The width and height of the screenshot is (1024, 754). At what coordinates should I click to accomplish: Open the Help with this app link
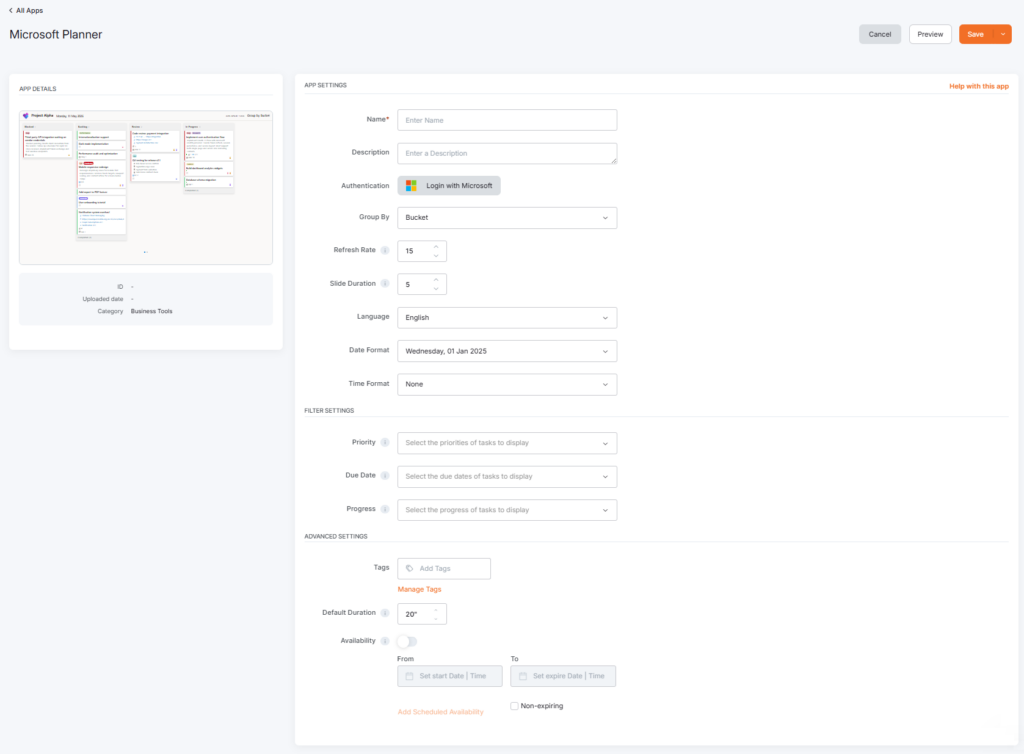point(979,86)
